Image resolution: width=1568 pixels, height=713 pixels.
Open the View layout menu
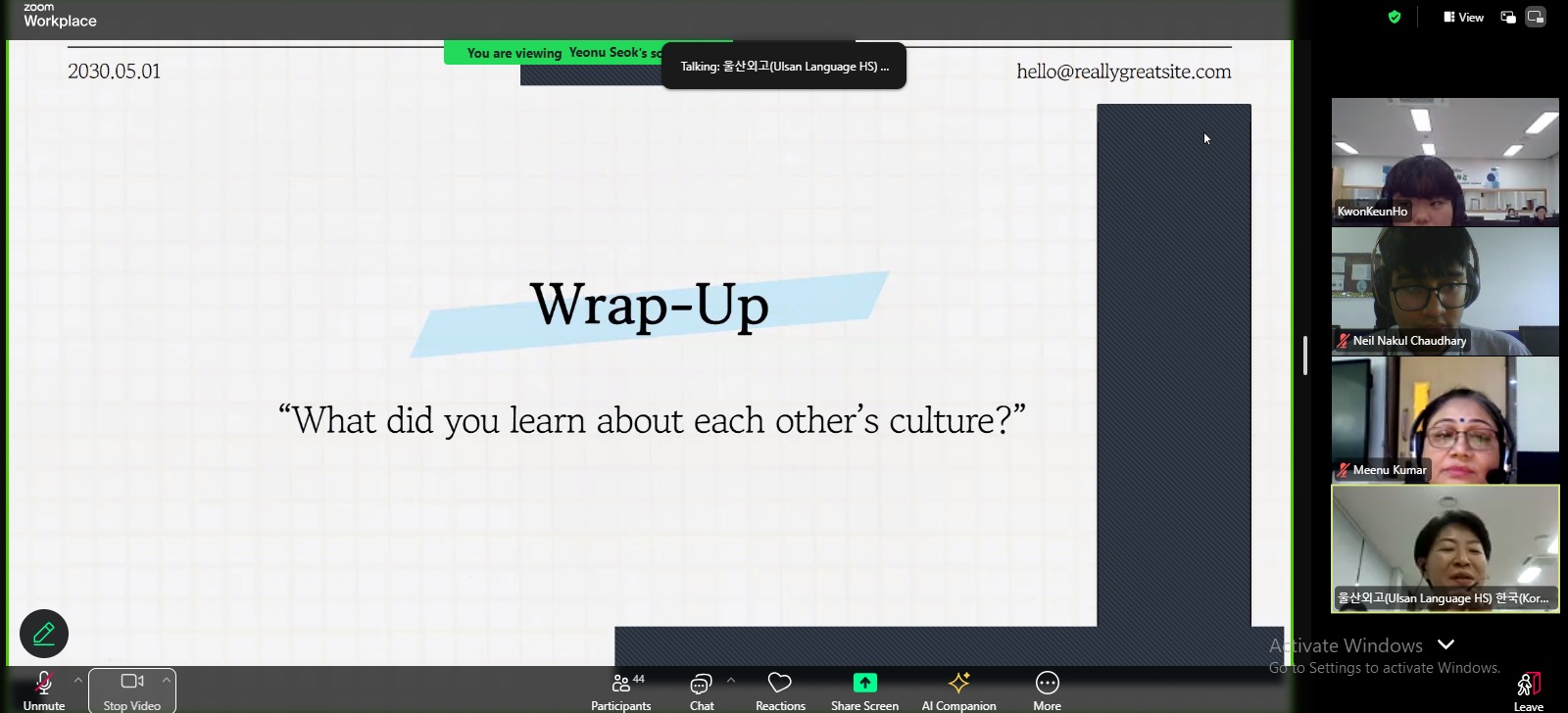pyautogui.click(x=1463, y=17)
